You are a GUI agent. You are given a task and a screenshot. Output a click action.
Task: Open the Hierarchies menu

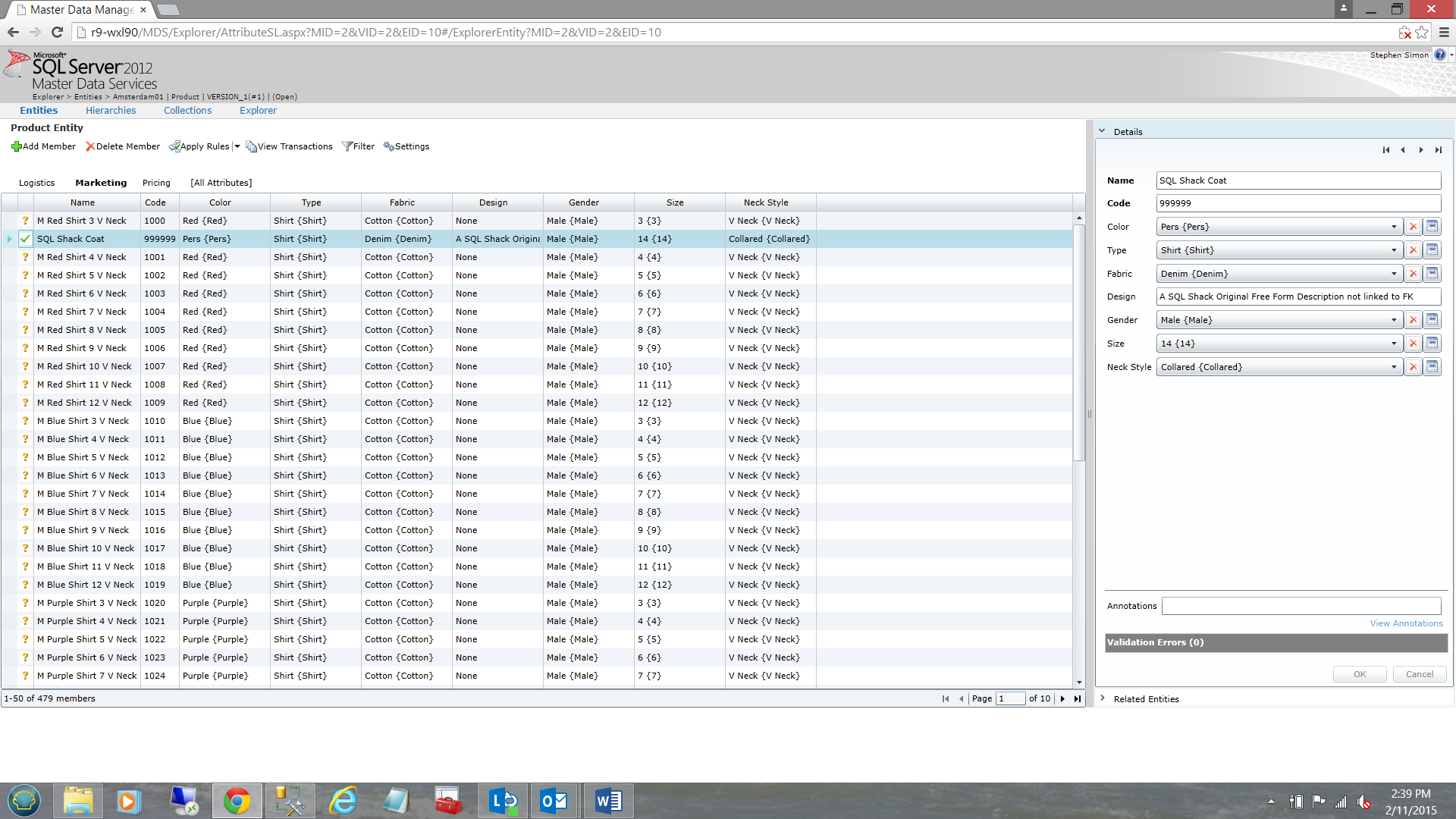111,110
